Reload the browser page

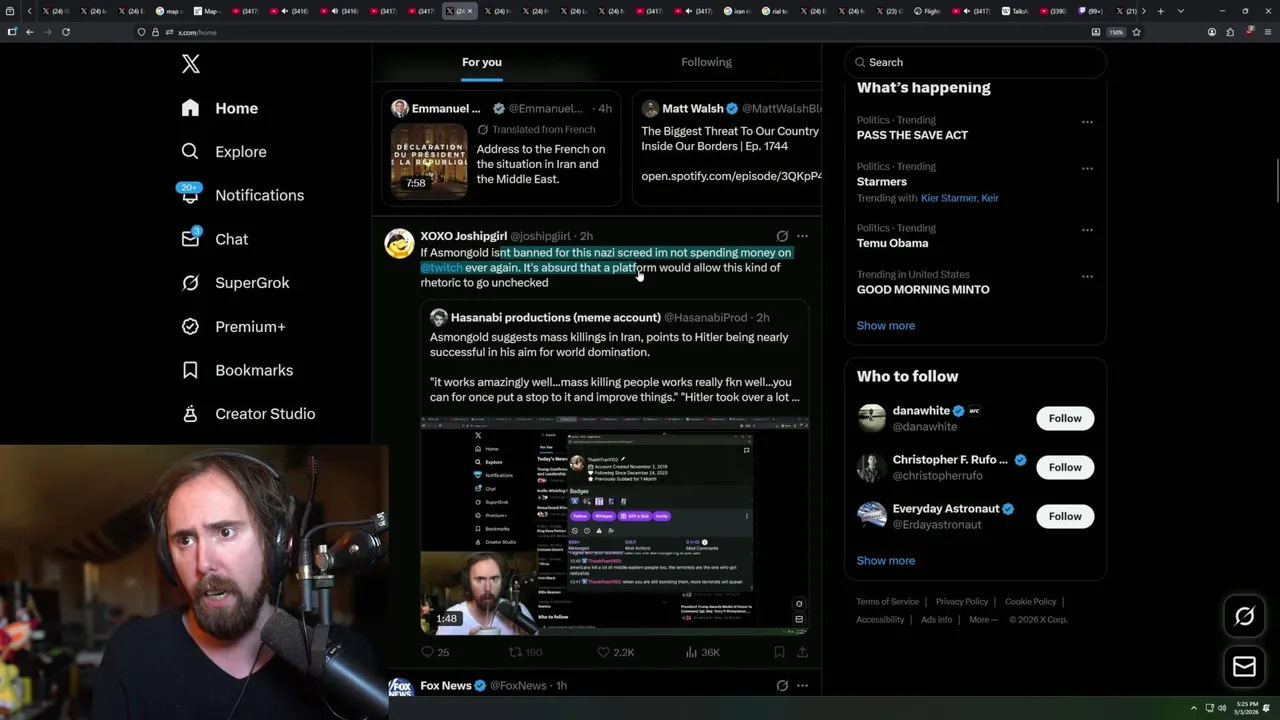[66, 32]
